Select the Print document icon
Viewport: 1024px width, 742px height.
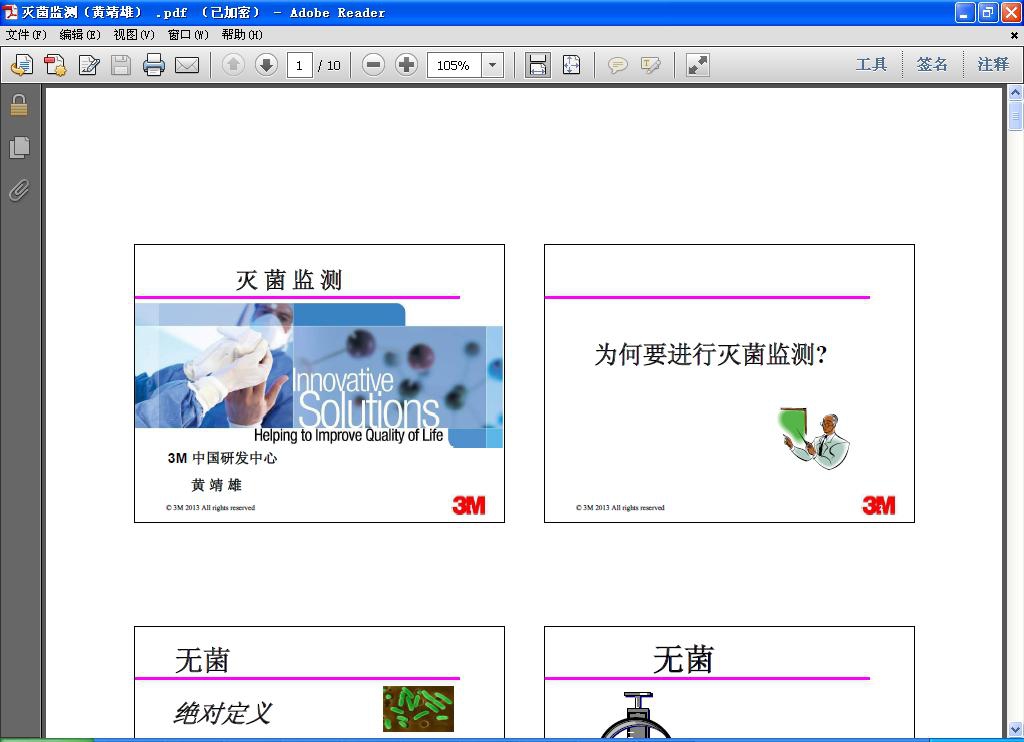(x=155, y=64)
